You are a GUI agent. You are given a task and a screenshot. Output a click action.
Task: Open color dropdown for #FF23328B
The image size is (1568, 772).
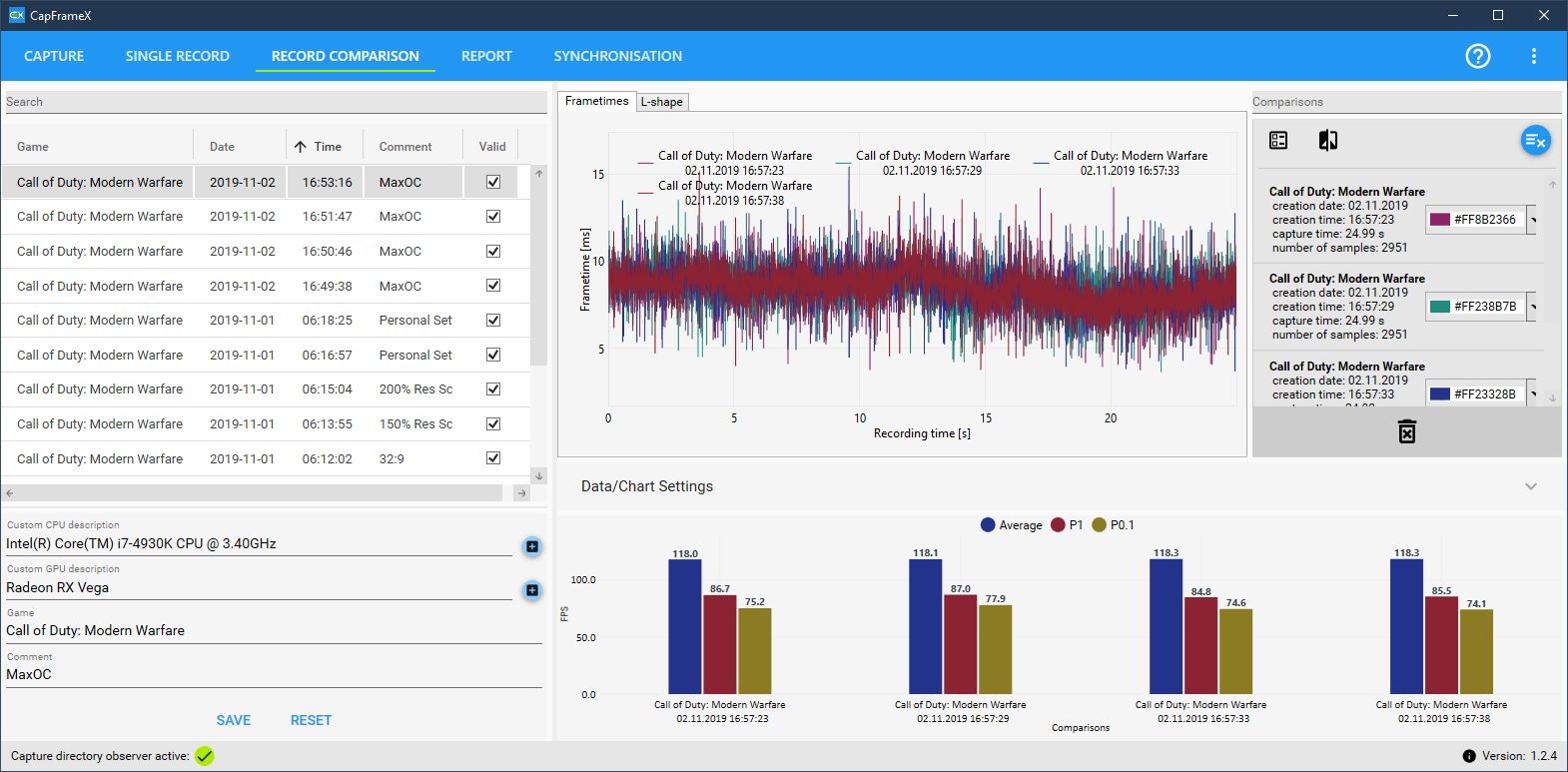tap(1533, 393)
